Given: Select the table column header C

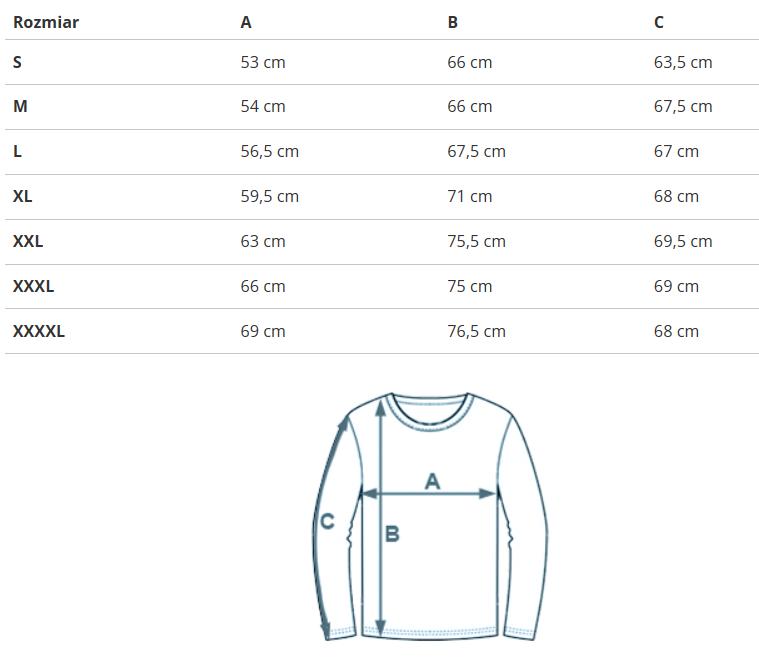Looking at the screenshot, I should pos(659,22).
